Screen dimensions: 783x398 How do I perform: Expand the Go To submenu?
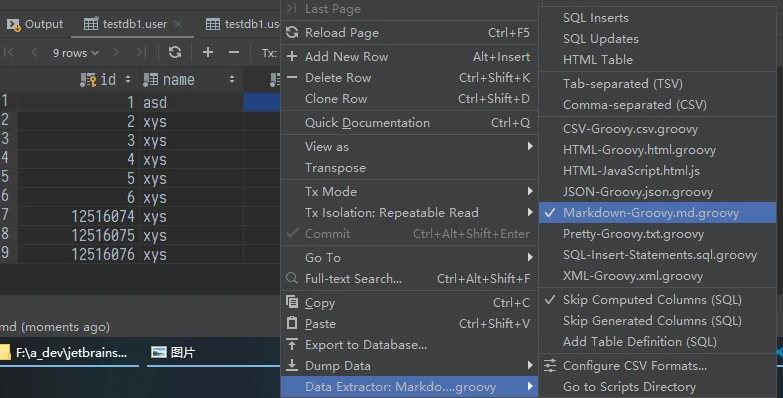point(409,258)
